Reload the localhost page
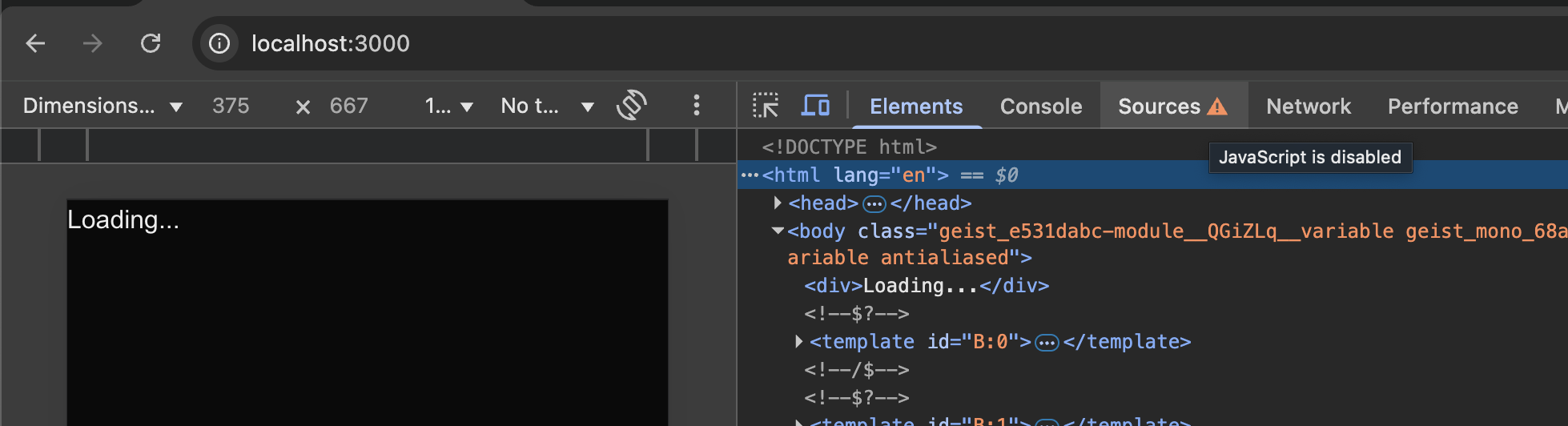The height and width of the screenshot is (426, 1568). 151,43
